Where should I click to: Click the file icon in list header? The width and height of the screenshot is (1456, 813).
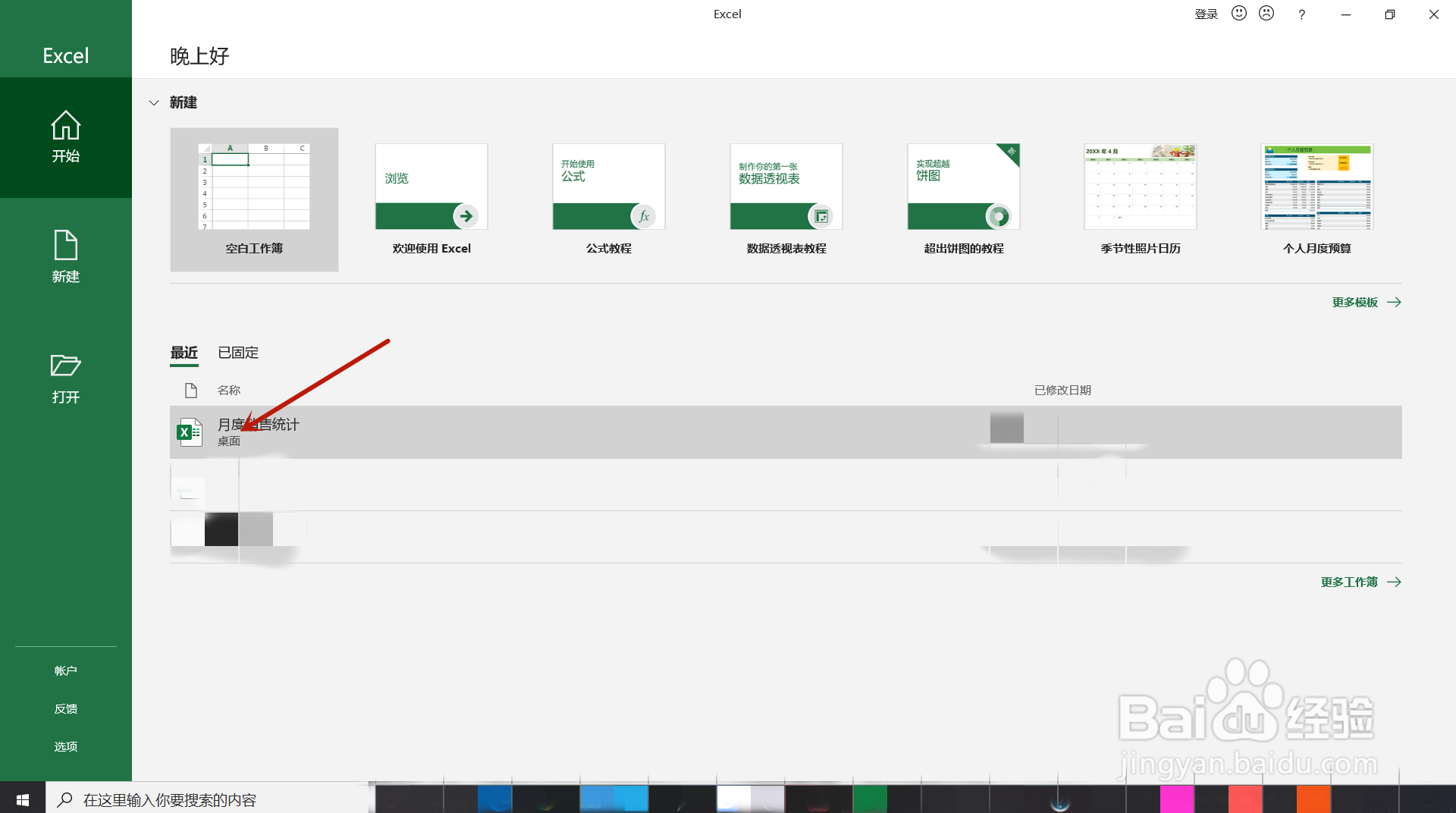(191, 390)
